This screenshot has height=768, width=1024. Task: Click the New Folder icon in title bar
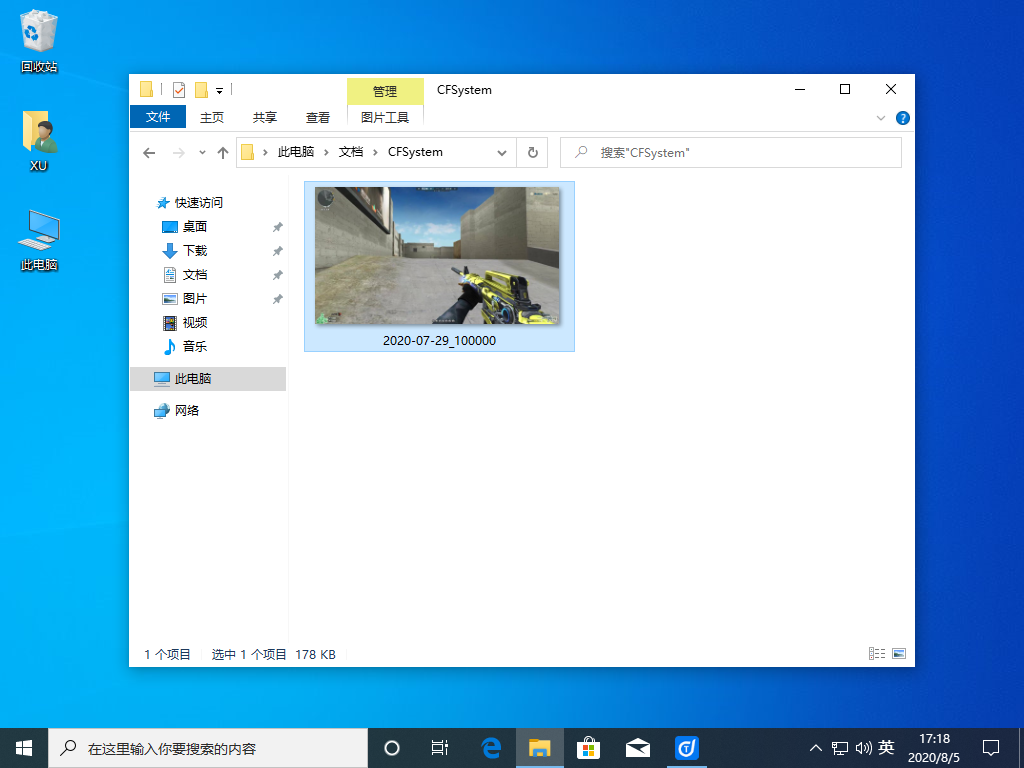[201, 90]
